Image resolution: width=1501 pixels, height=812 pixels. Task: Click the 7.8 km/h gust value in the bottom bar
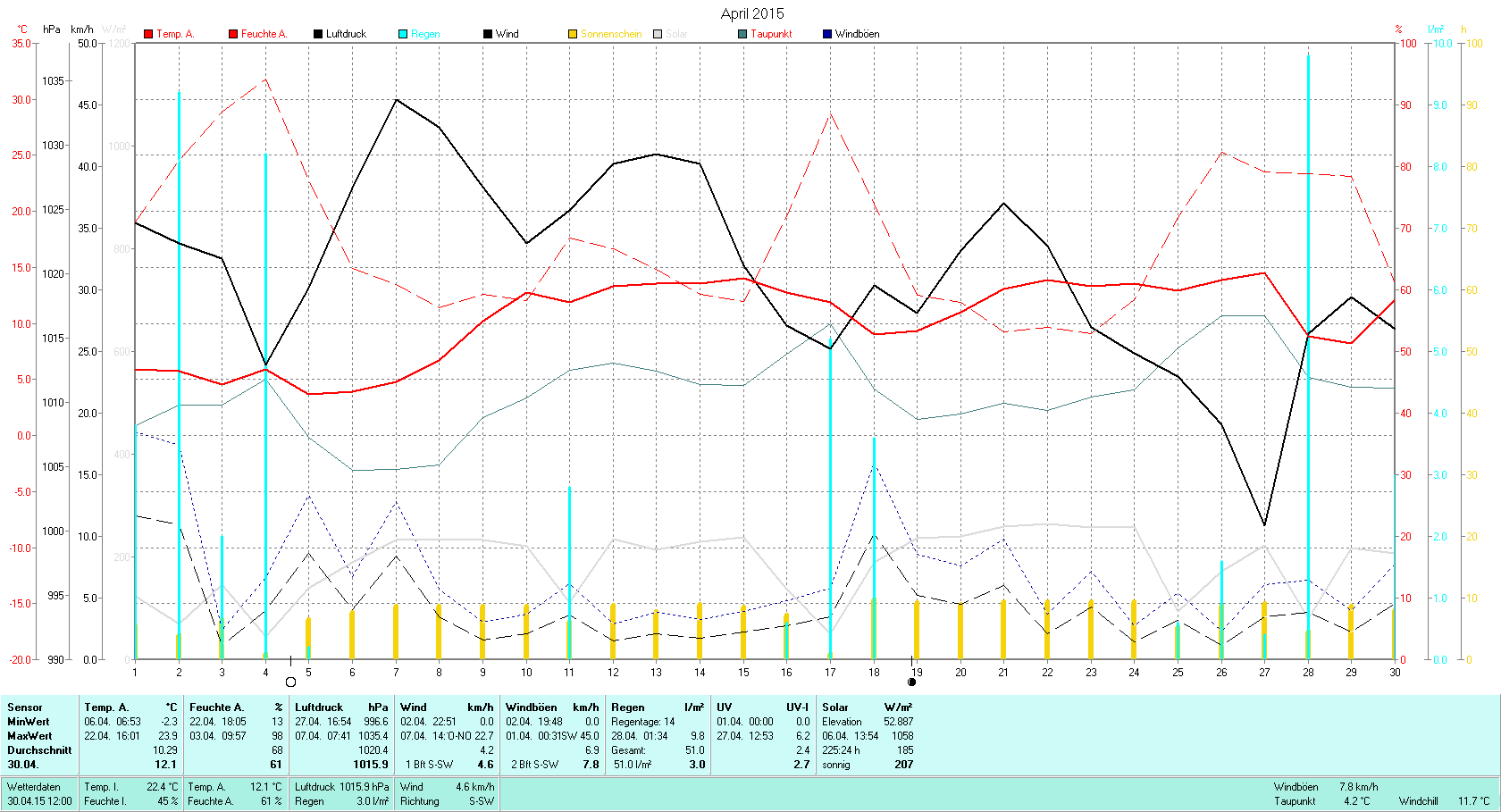coord(1359,787)
